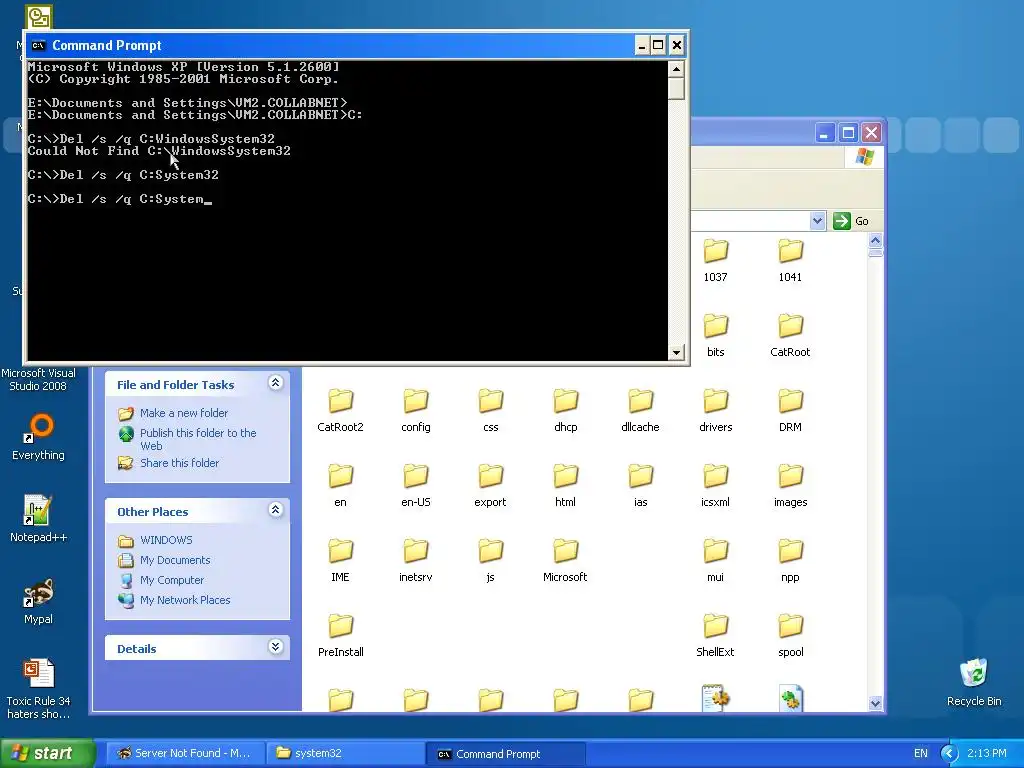
Task: Click Publish this folder to the Web
Action: click(x=198, y=440)
